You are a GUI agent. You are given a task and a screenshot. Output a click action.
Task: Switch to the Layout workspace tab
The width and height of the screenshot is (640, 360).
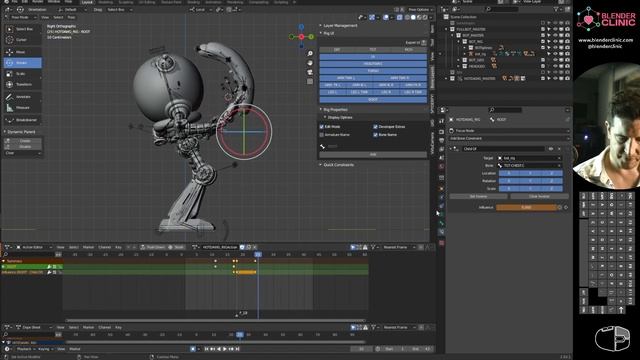(87, 2)
